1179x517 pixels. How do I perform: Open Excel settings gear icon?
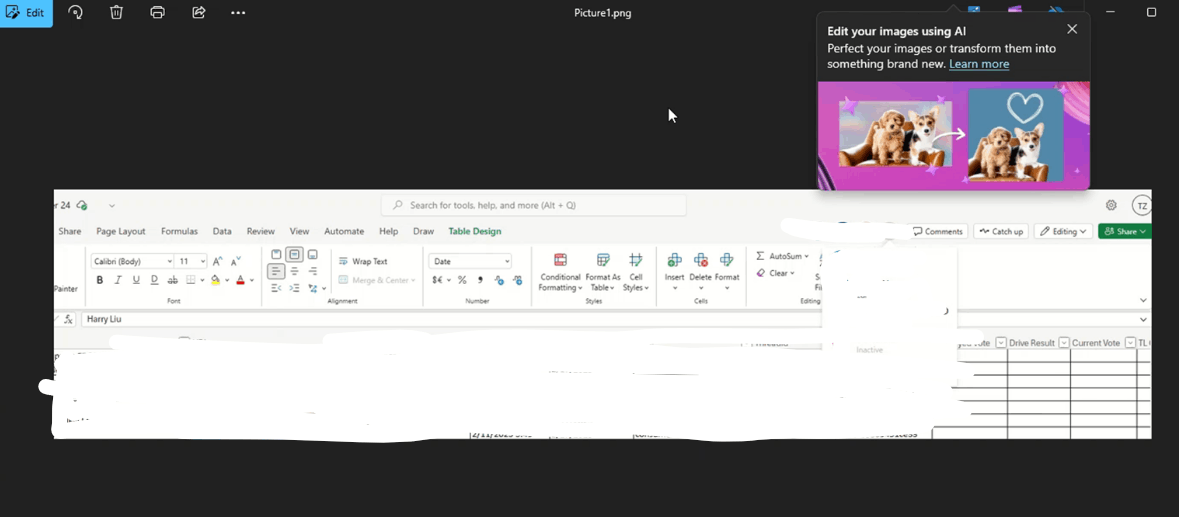1111,205
